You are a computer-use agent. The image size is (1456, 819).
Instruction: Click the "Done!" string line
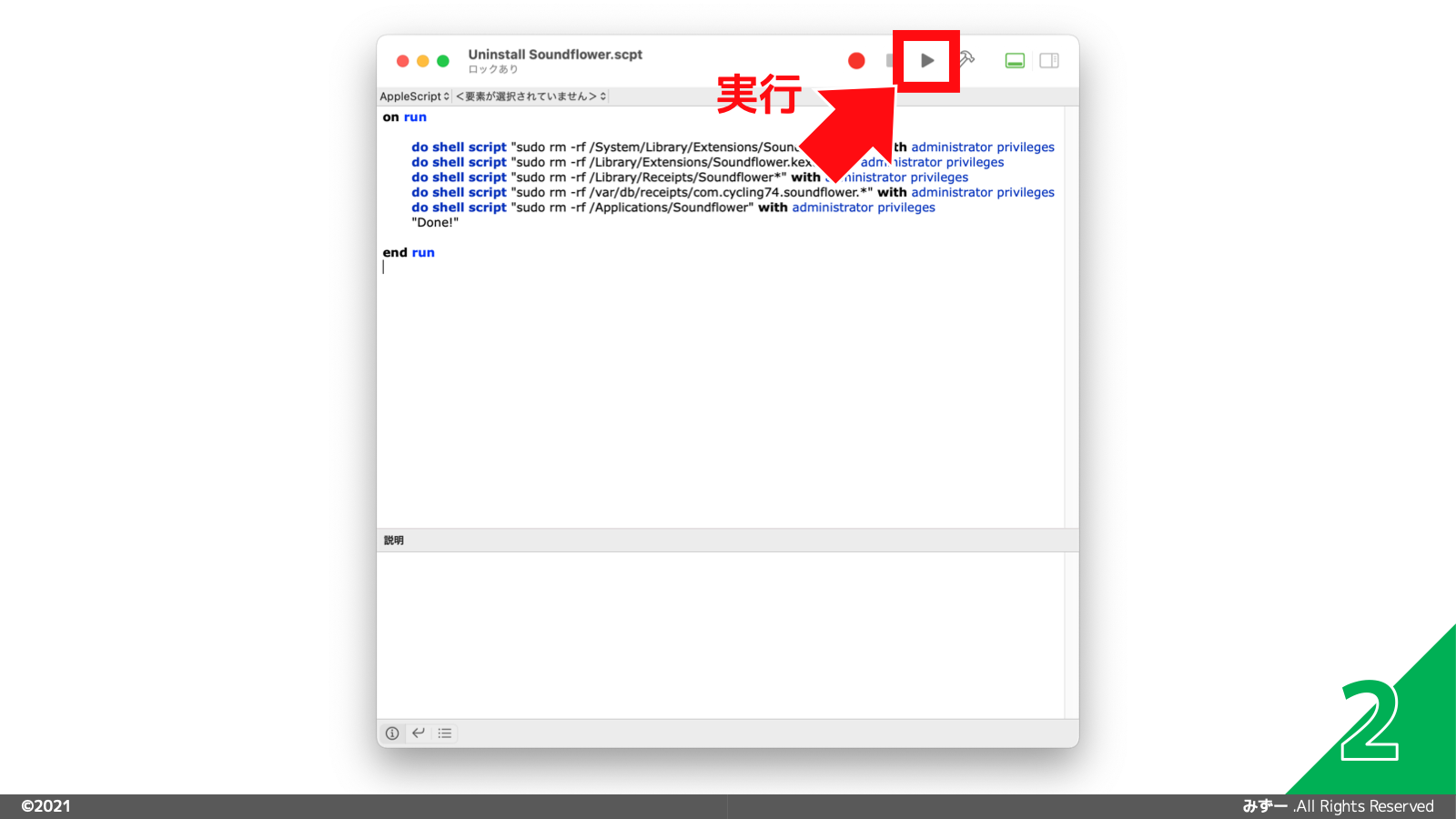(x=435, y=223)
